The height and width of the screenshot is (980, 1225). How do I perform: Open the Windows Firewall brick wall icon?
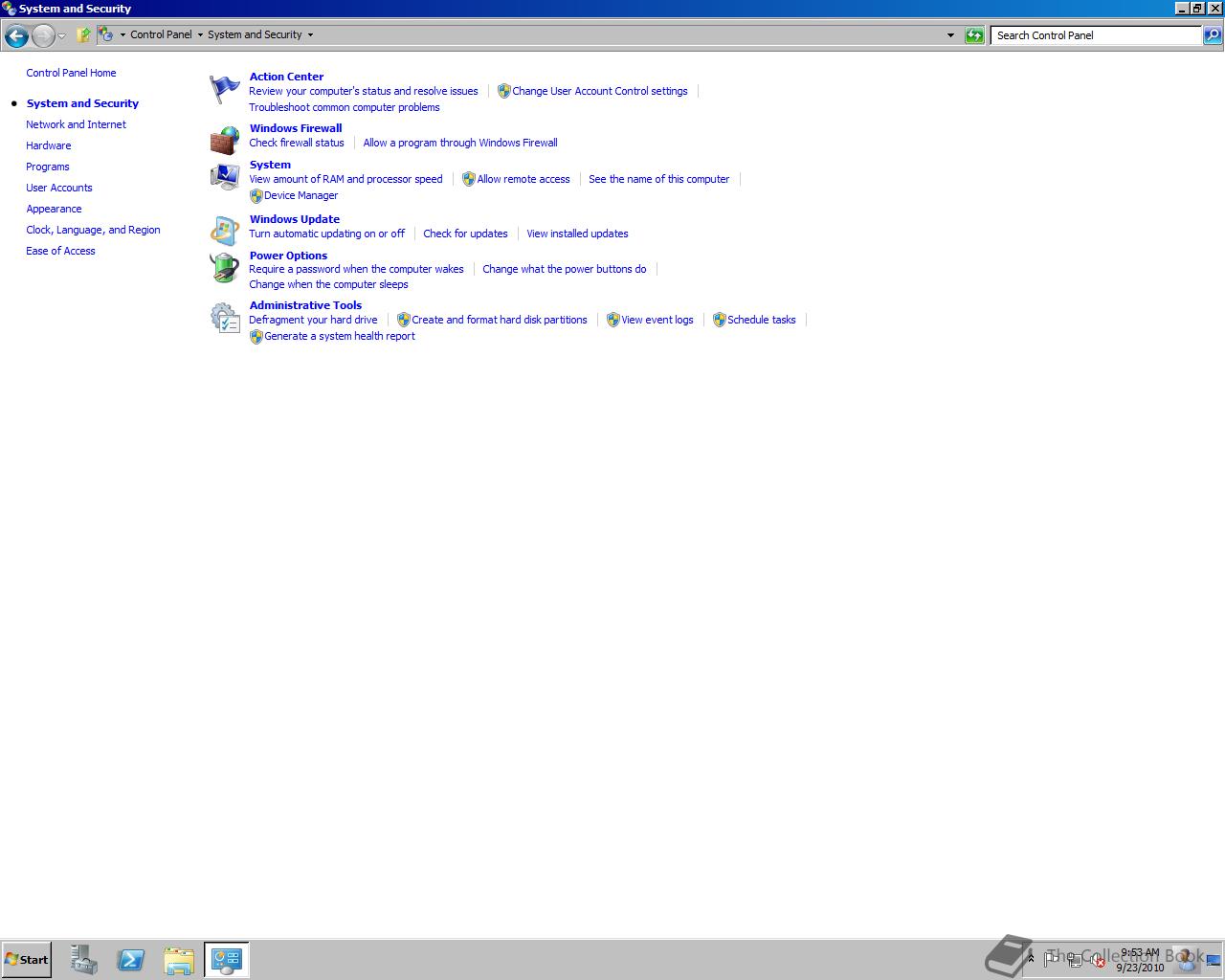click(x=225, y=141)
